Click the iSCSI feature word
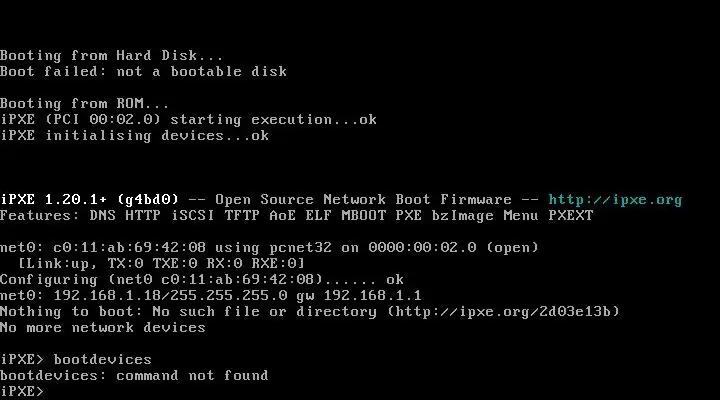The image size is (720, 400). coord(192,215)
